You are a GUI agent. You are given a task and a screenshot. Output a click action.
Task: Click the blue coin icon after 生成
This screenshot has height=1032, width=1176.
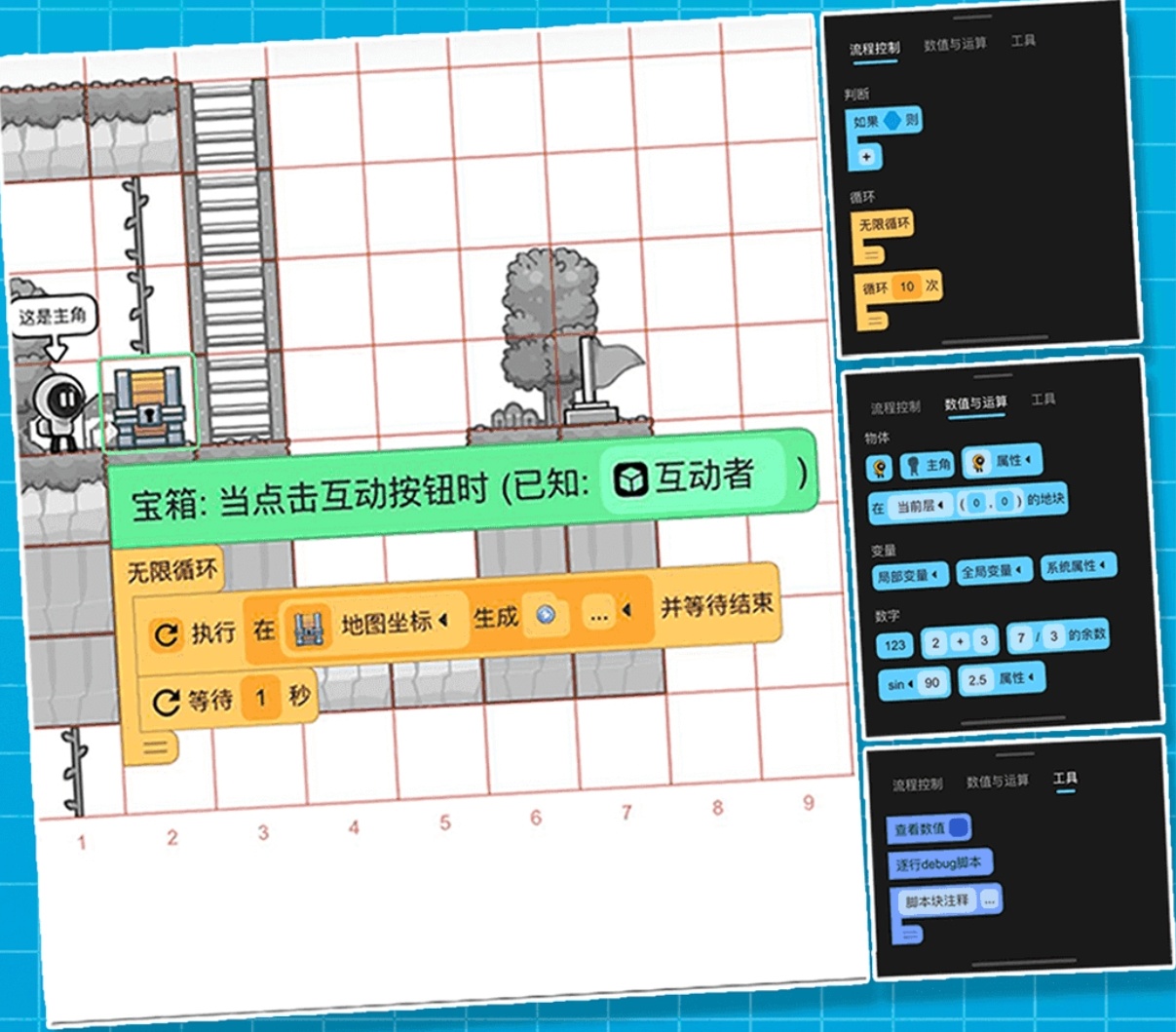tap(546, 615)
